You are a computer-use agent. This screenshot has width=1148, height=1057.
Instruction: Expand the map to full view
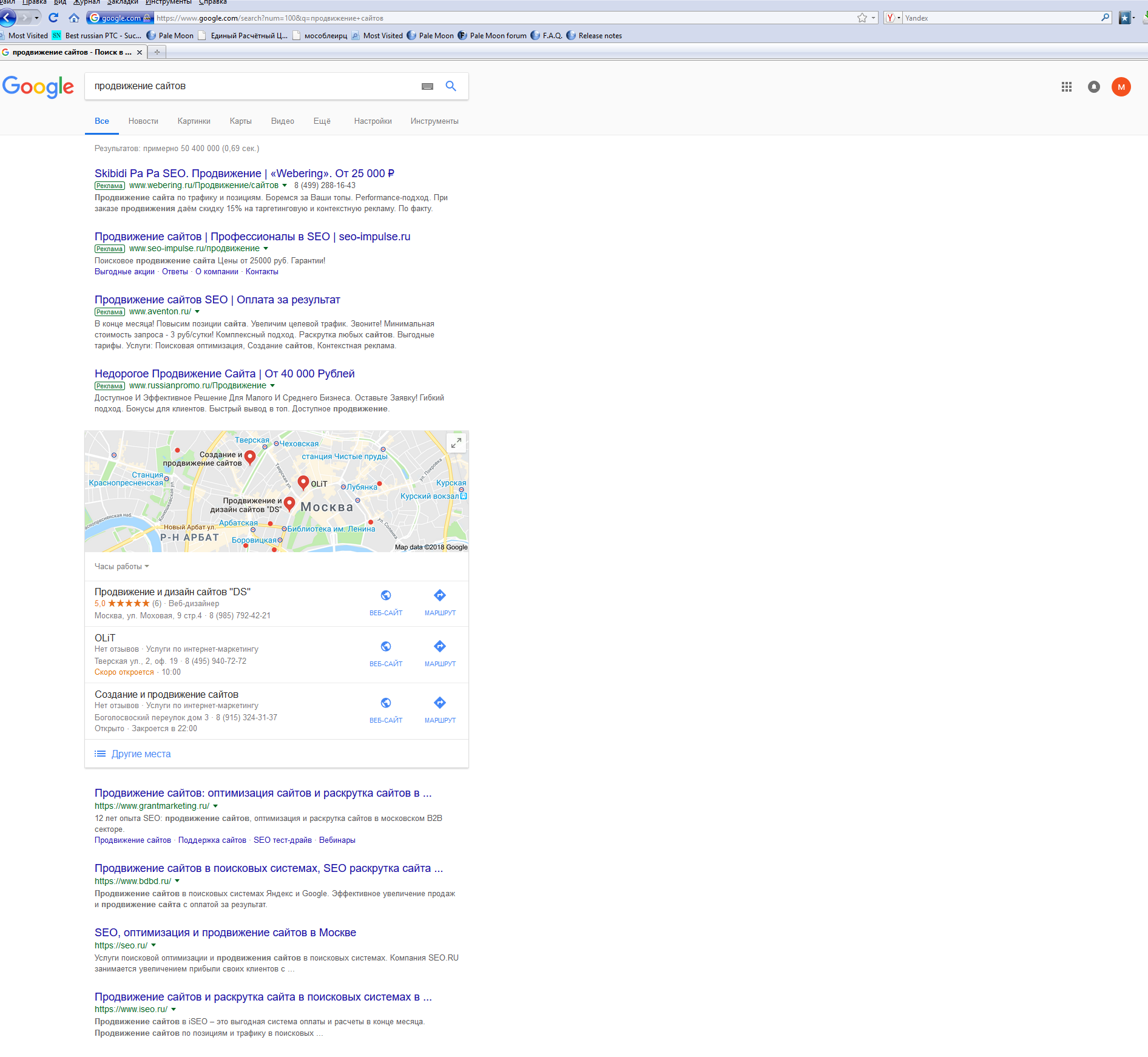(456, 443)
